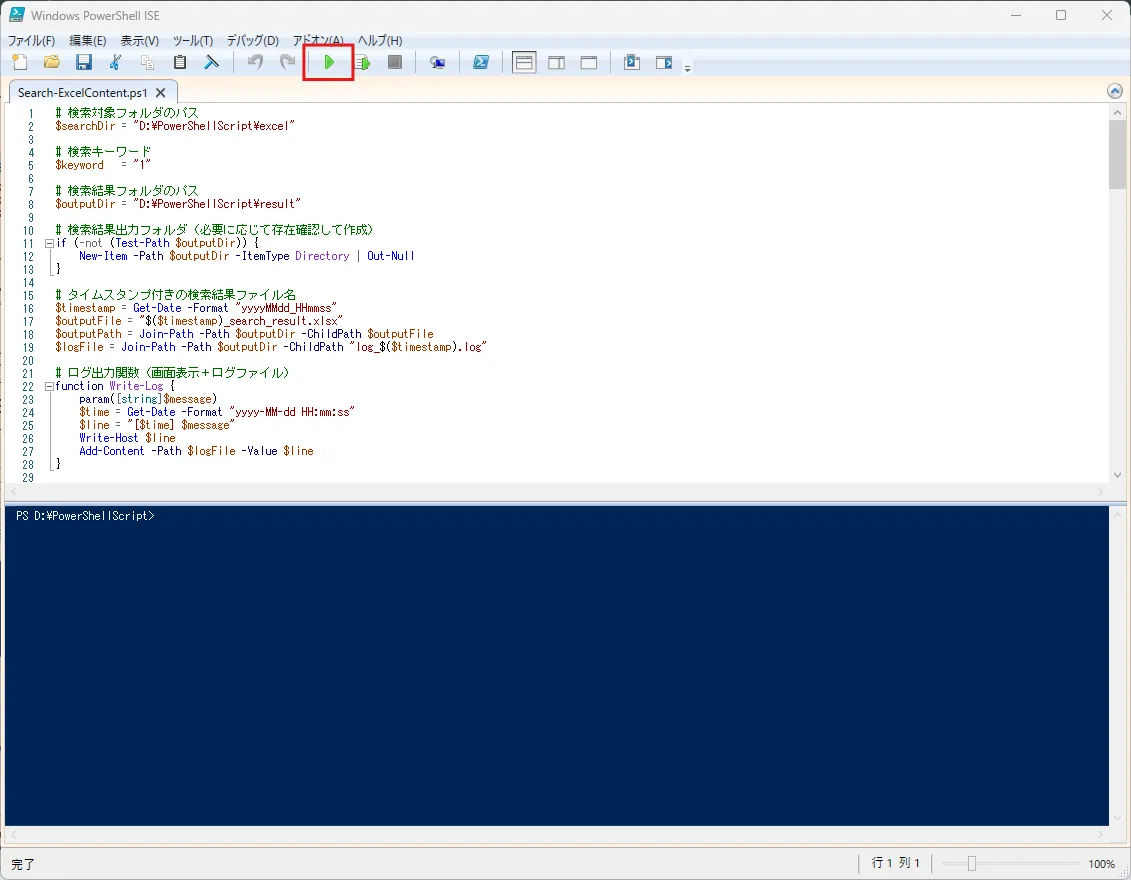Image resolution: width=1131 pixels, height=880 pixels.
Task: Click the Run Selection toolbar icon
Action: coord(363,63)
